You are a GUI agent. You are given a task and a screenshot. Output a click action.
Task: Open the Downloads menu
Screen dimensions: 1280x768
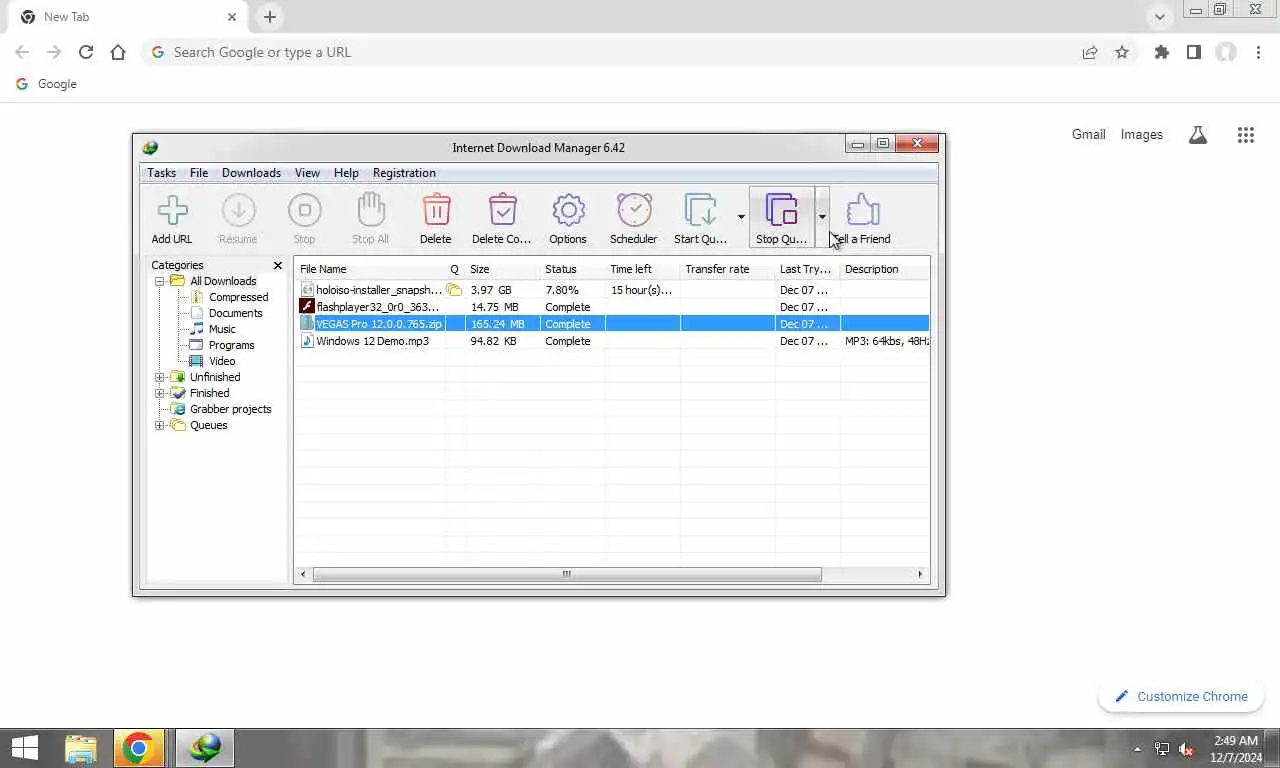pyautogui.click(x=251, y=173)
